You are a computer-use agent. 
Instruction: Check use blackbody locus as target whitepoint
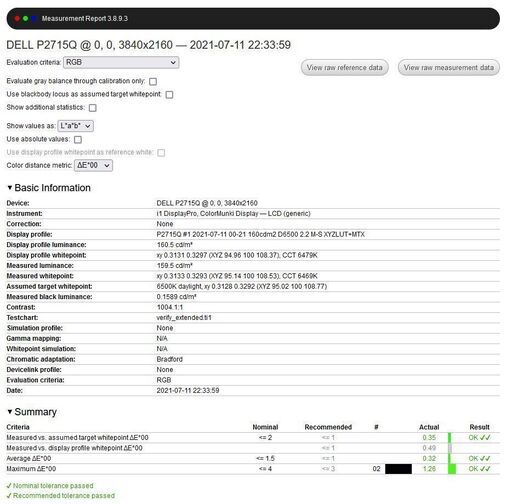(169, 95)
